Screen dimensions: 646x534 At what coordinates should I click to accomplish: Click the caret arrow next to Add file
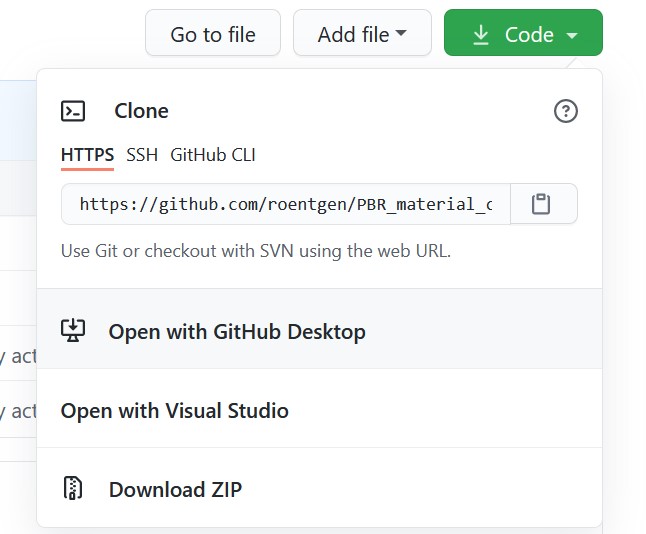click(x=402, y=34)
